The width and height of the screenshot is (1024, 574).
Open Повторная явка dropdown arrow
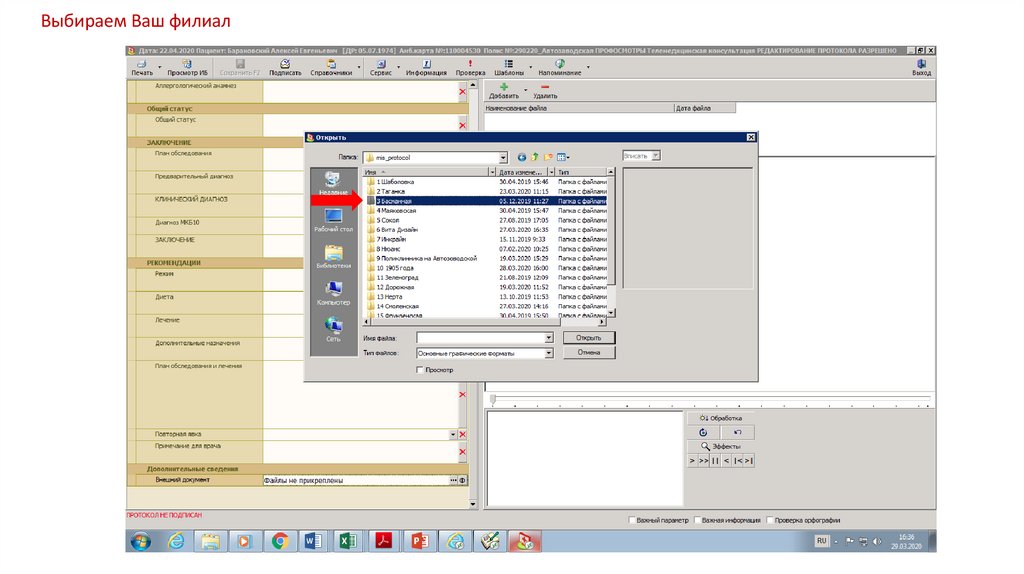(453, 434)
